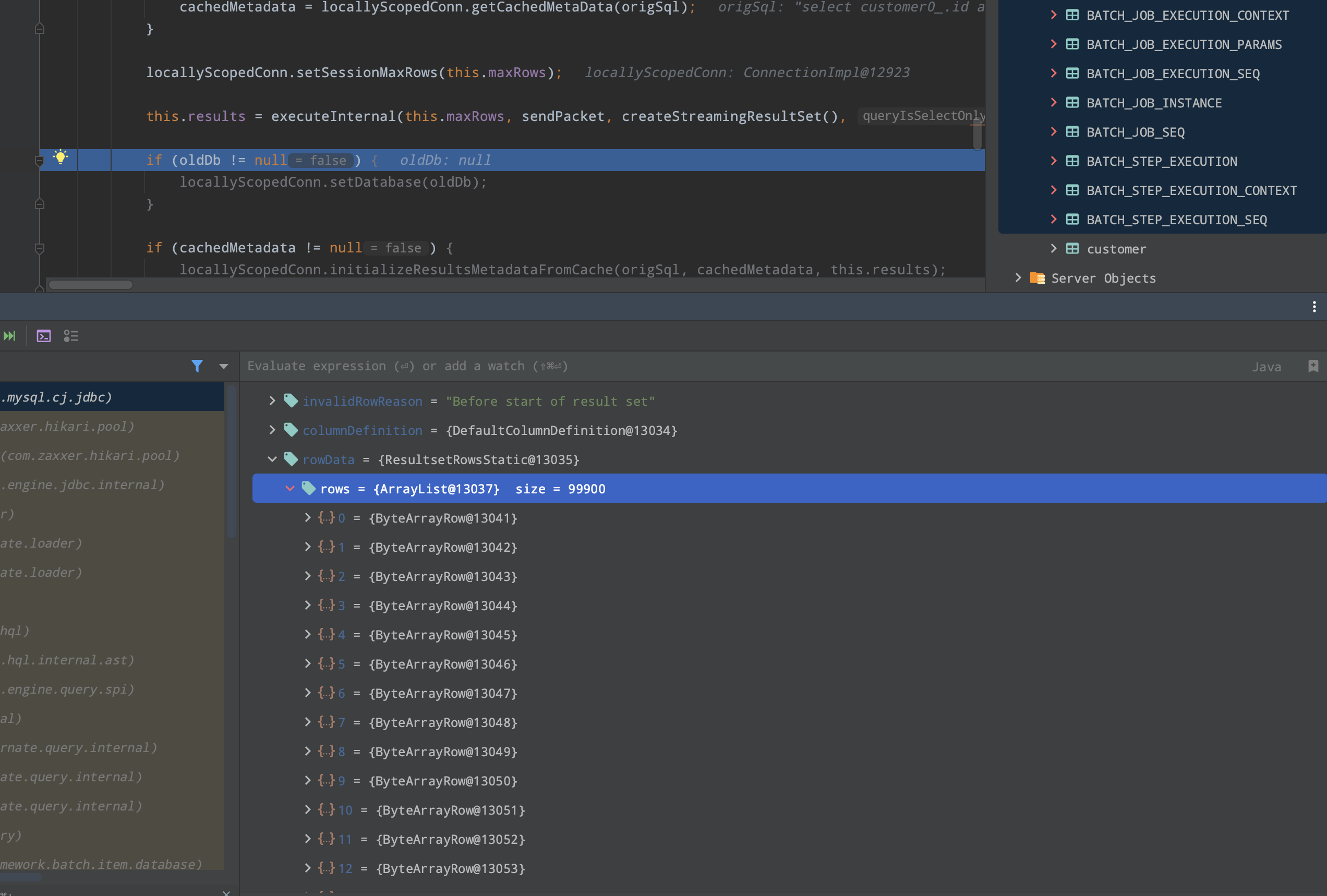Toggle fold marker on cachedMetadata if line

40,248
